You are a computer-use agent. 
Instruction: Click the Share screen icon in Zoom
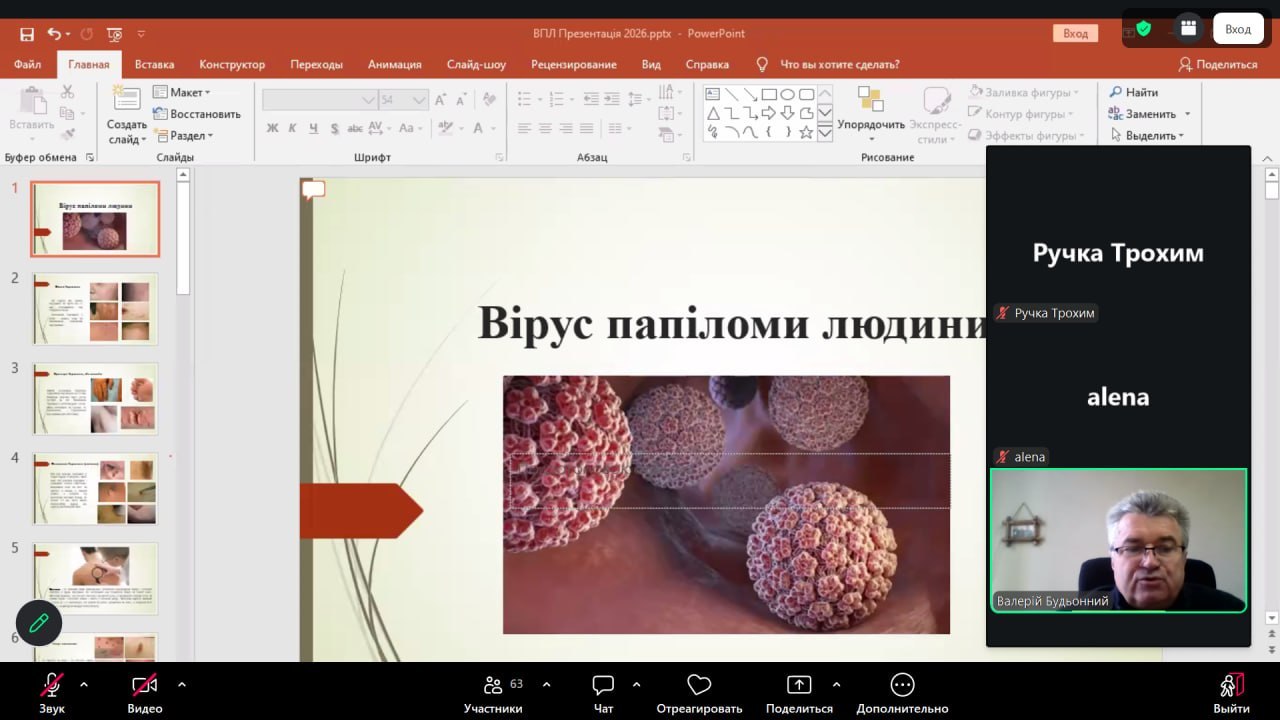[799, 685]
